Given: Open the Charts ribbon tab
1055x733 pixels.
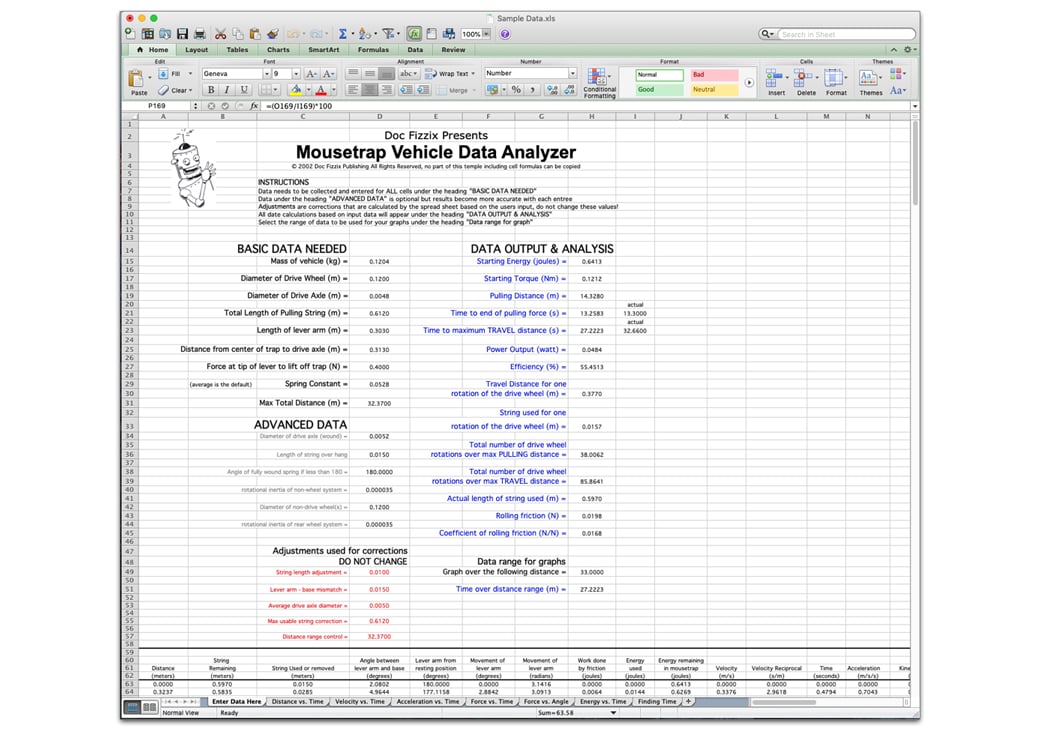Looking at the screenshot, I should (x=278, y=50).
